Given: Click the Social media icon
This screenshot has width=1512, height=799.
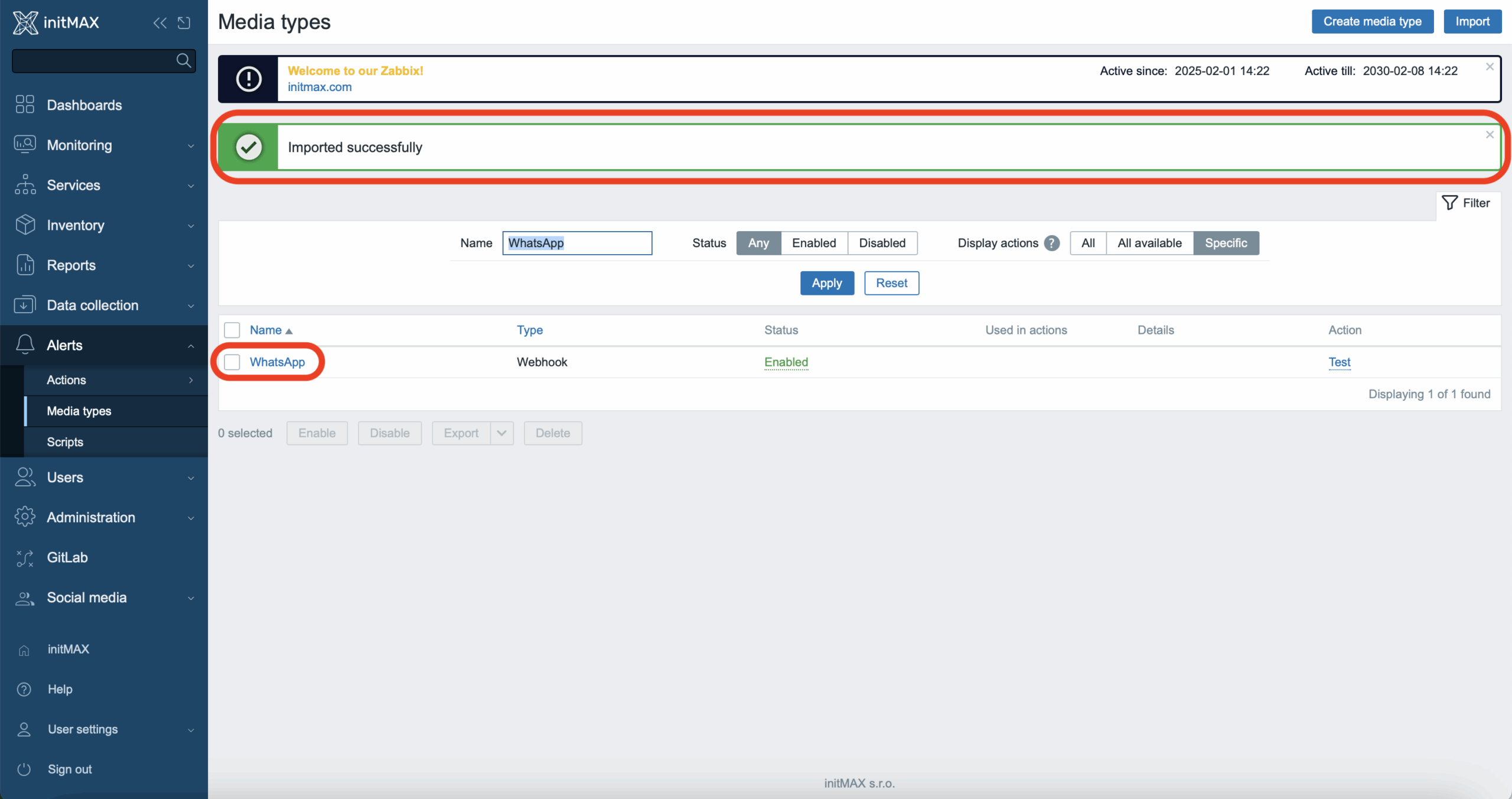Looking at the screenshot, I should tap(25, 597).
